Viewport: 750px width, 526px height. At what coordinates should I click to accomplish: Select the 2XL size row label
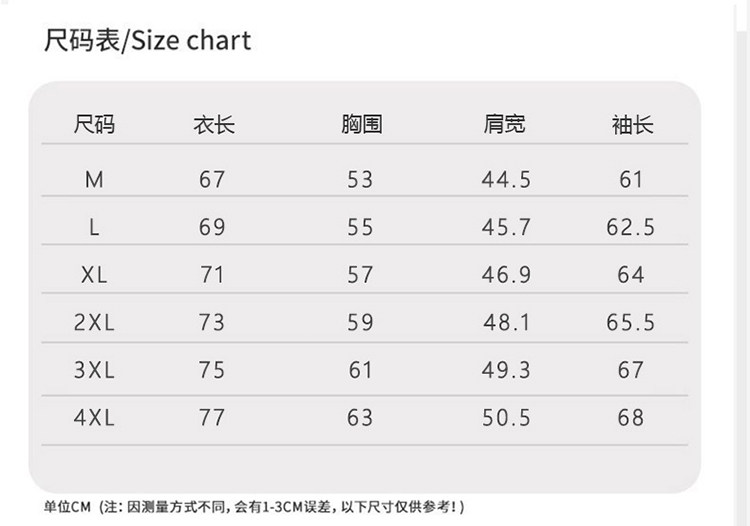click(x=94, y=322)
